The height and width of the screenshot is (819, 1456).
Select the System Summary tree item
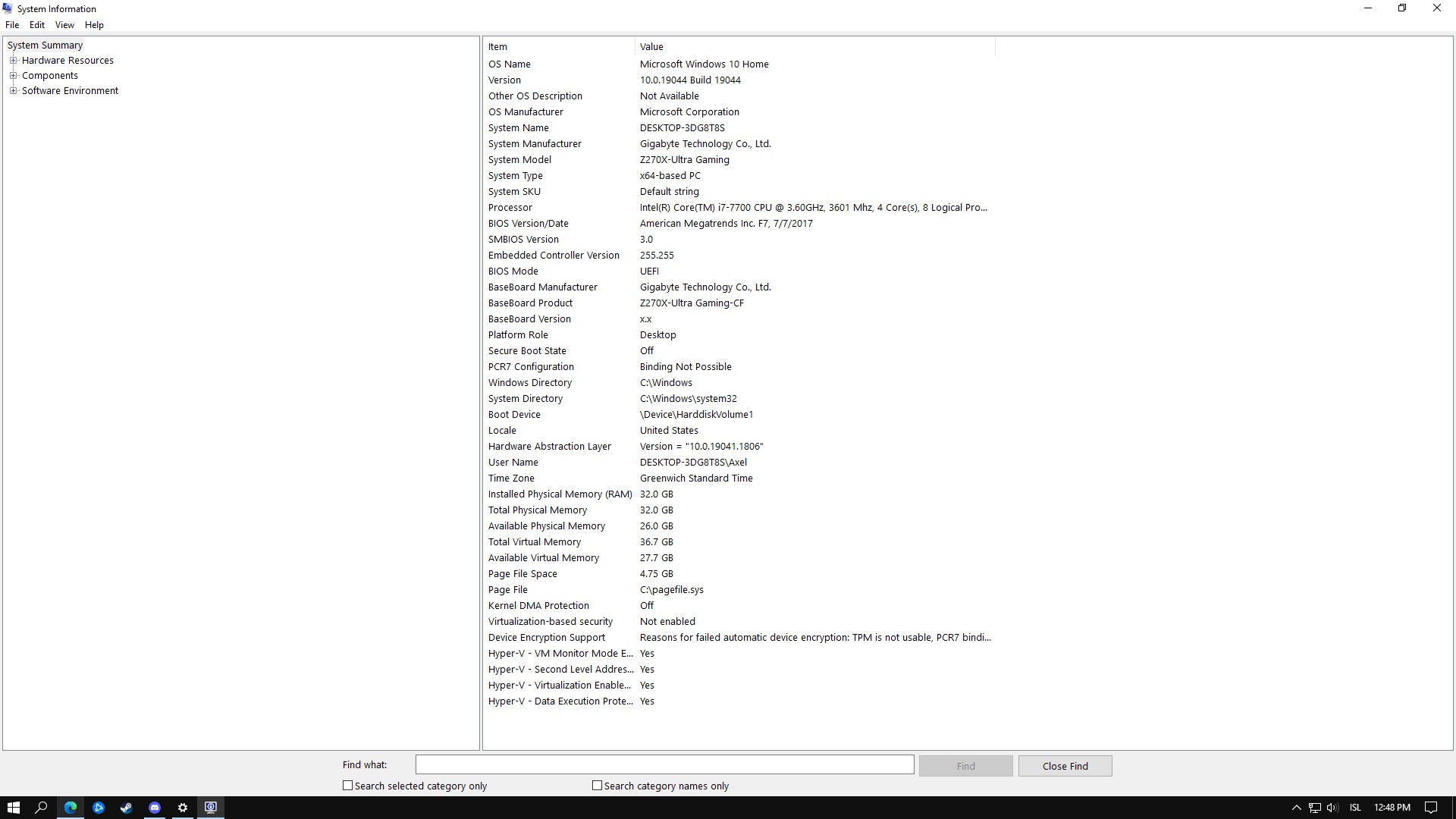coord(45,45)
